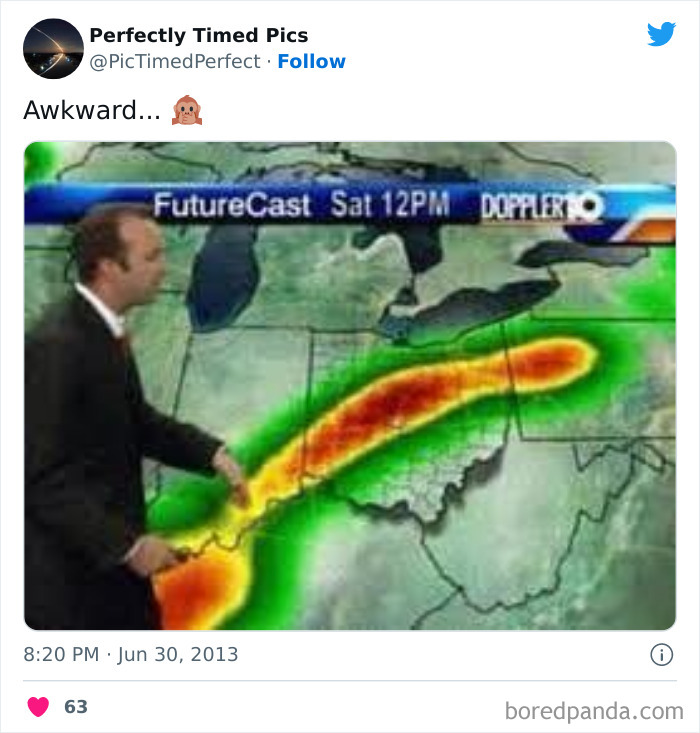Image resolution: width=700 pixels, height=733 pixels.
Task: Follow the Perfectly Timed Pics account
Action: pyautogui.click(x=311, y=61)
